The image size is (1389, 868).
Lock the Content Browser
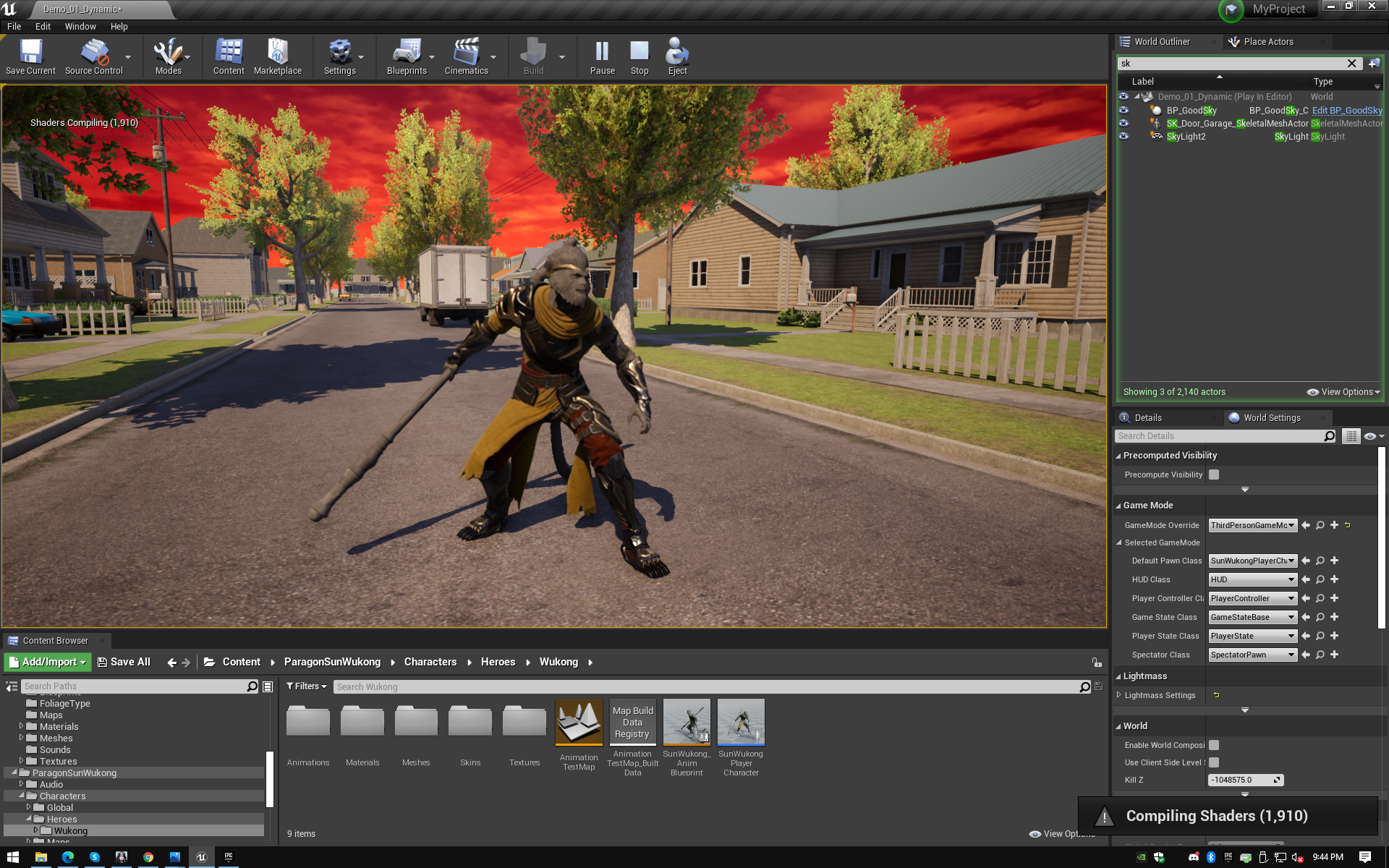[x=1097, y=663]
